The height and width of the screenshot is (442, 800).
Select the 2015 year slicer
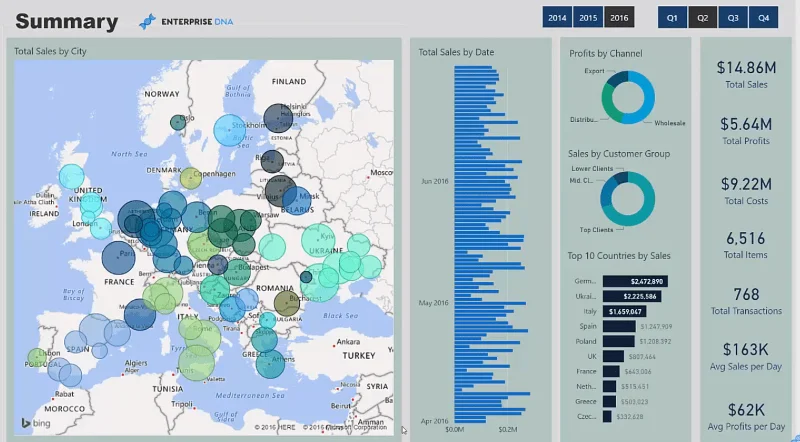(x=588, y=17)
